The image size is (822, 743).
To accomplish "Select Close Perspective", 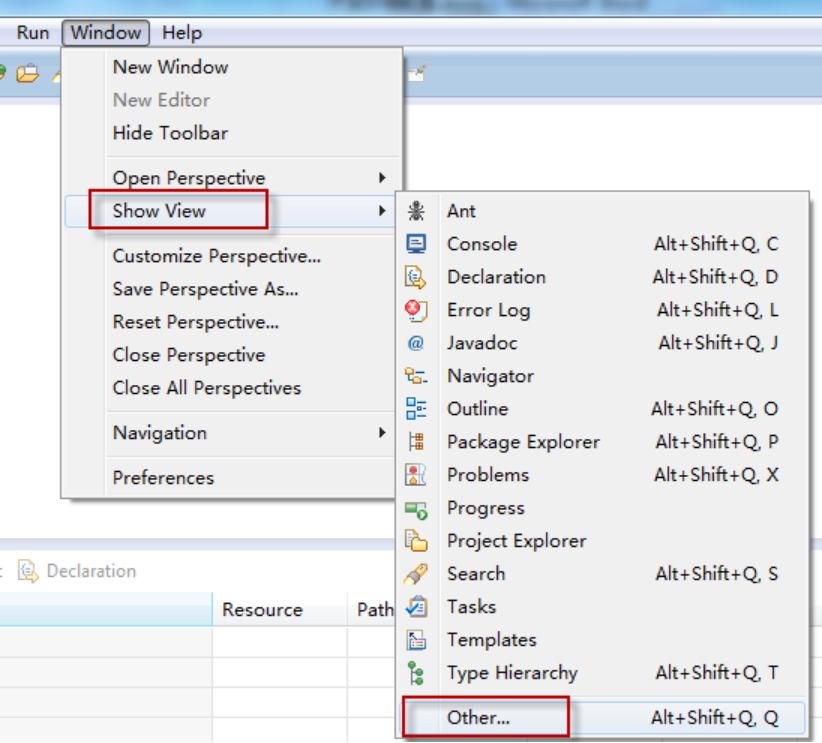I will click(231, 355).
